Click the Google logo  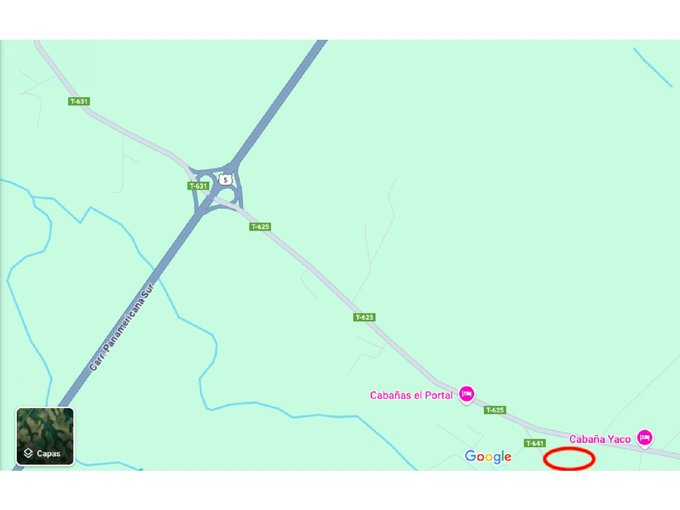pyautogui.click(x=488, y=456)
